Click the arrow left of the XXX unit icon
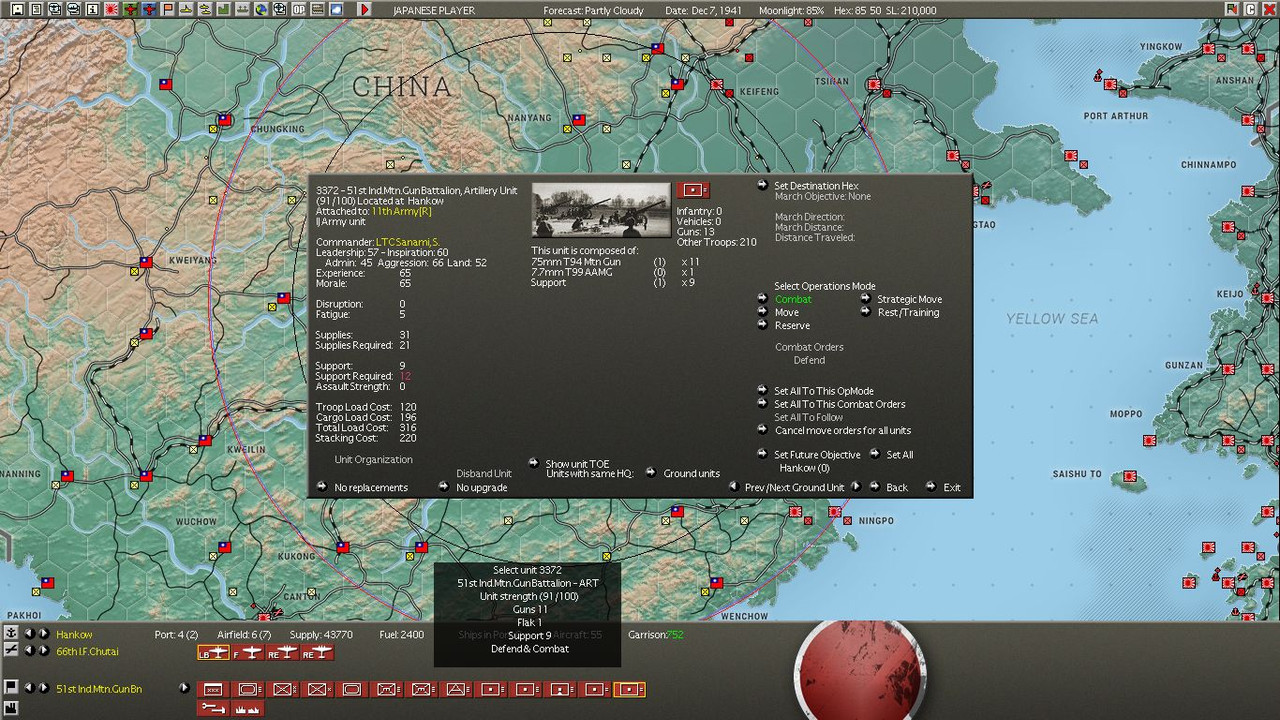The width and height of the screenshot is (1280, 720). coord(184,688)
